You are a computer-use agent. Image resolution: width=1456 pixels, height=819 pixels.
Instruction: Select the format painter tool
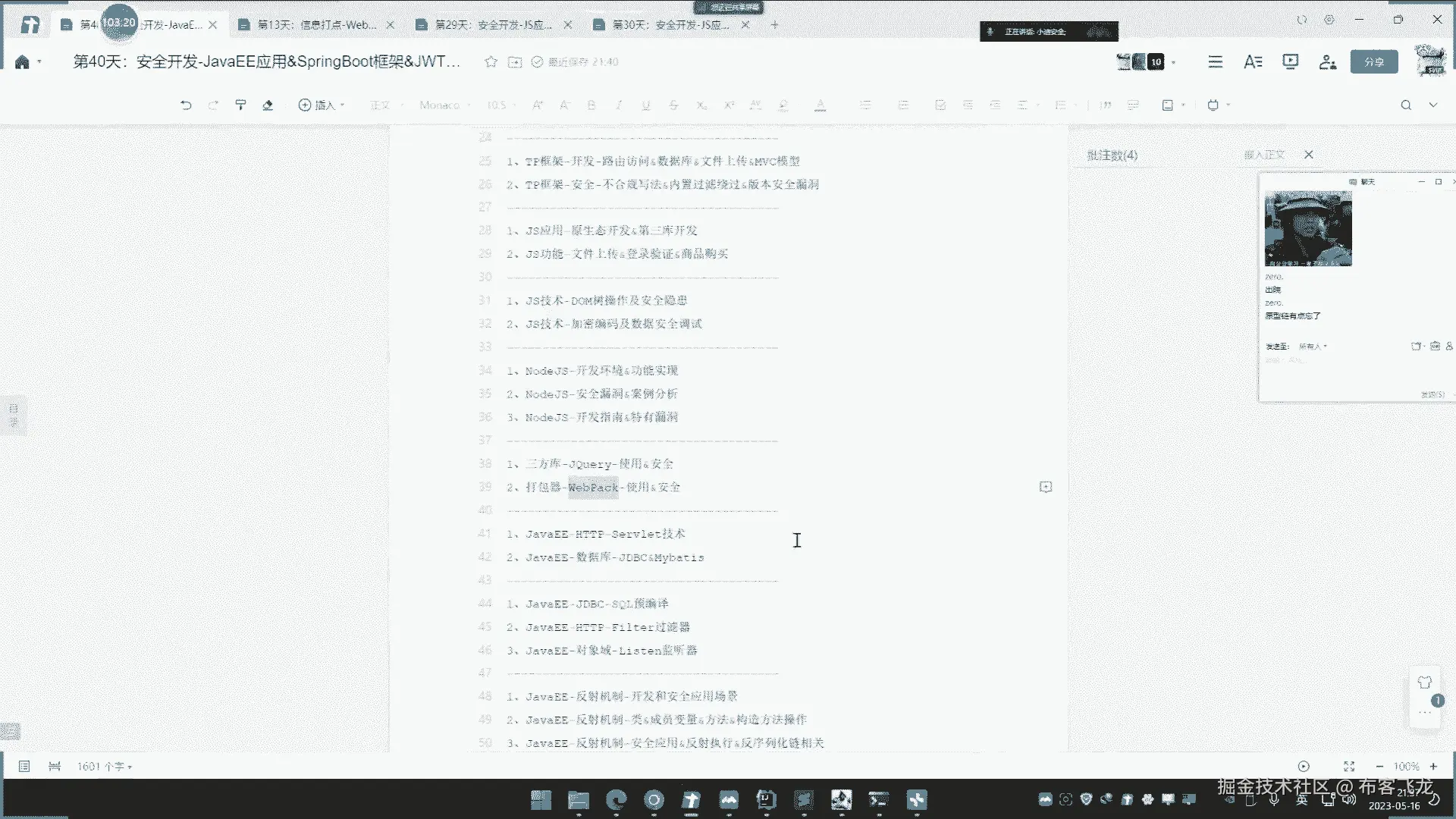coord(240,105)
